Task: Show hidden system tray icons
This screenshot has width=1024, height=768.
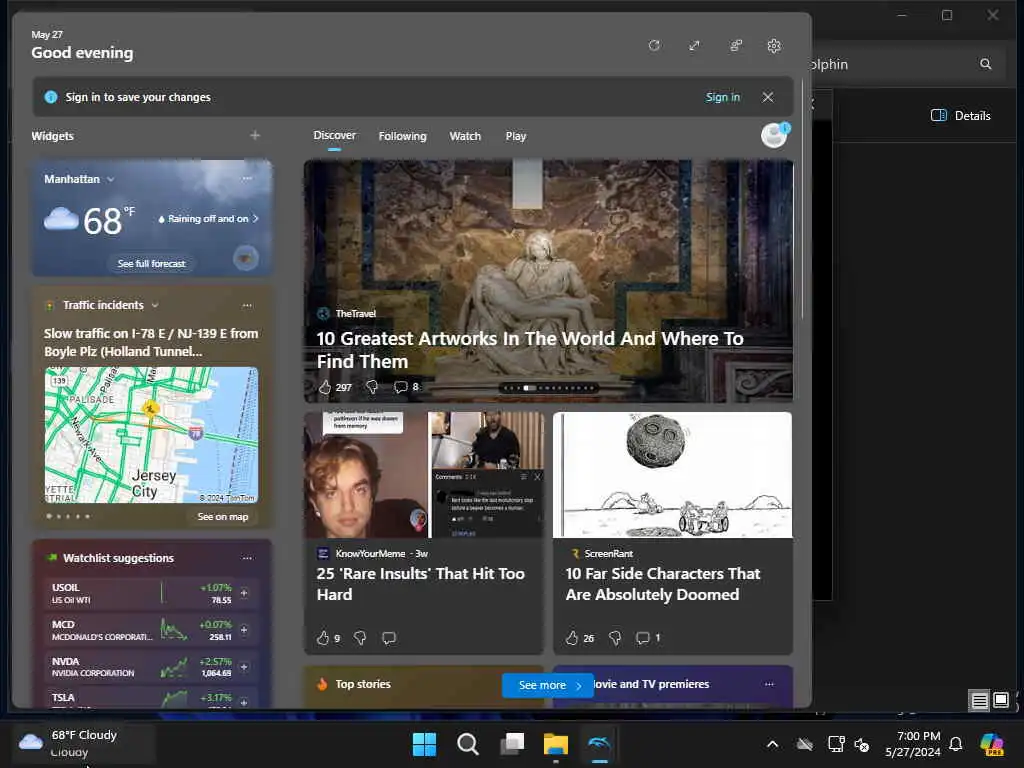Action: tap(772, 744)
